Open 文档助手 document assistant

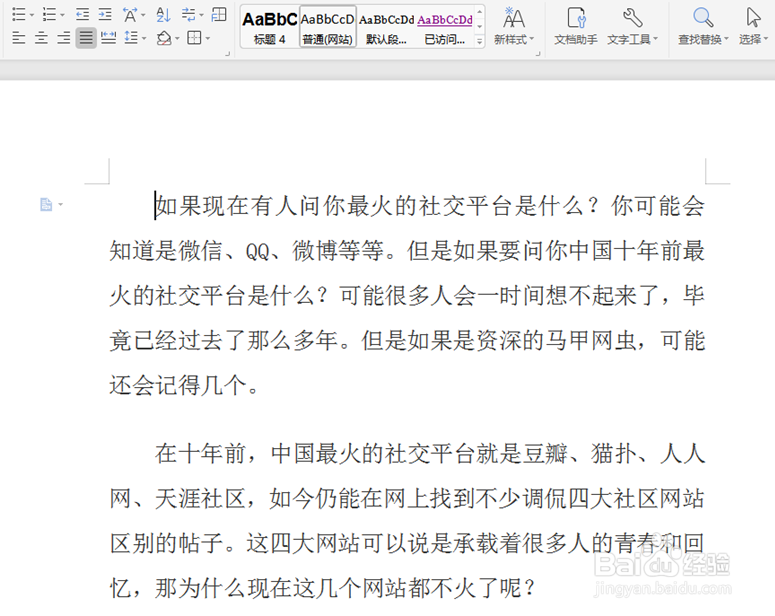[576, 27]
